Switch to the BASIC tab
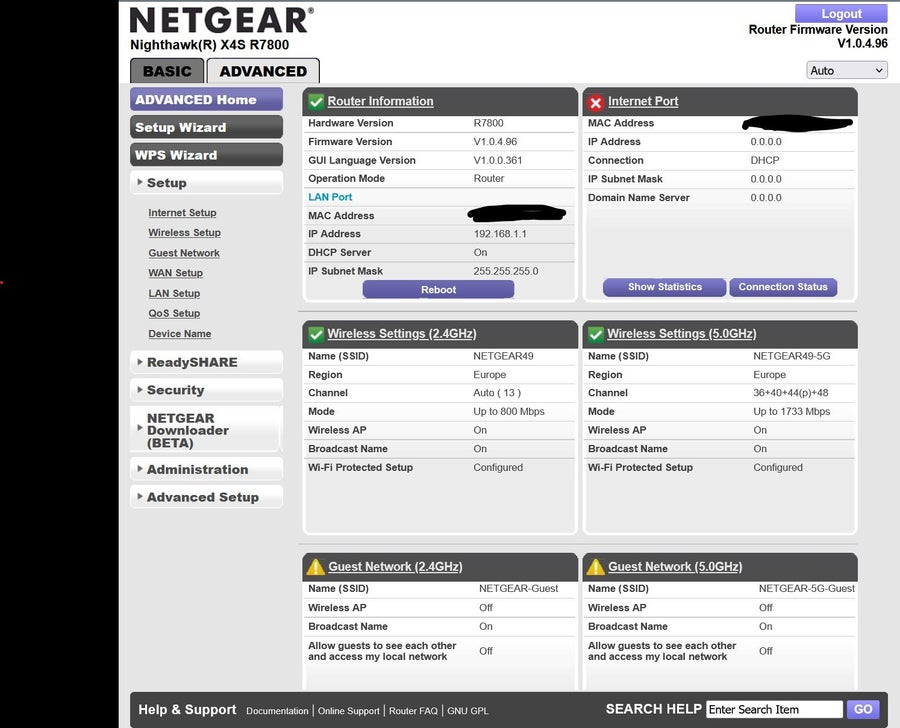Viewport: 900px width, 728px height. click(167, 71)
